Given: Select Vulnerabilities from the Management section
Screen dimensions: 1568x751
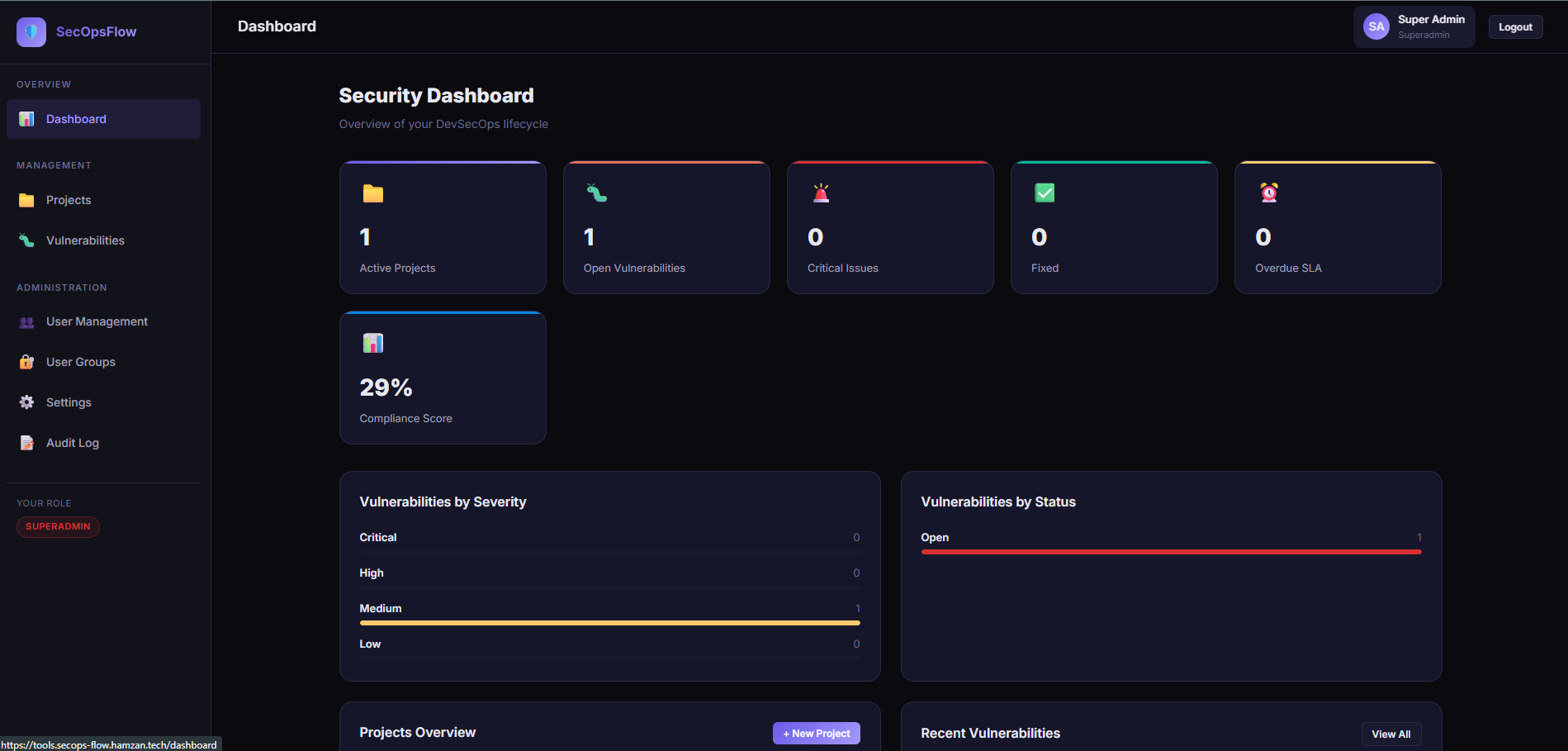Looking at the screenshot, I should click(x=85, y=240).
